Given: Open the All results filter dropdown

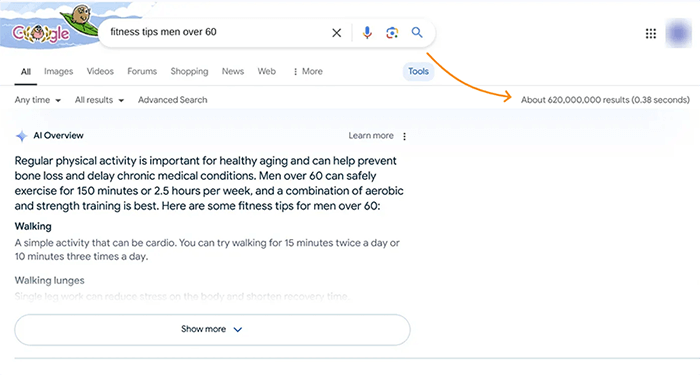Looking at the screenshot, I should click(x=99, y=100).
